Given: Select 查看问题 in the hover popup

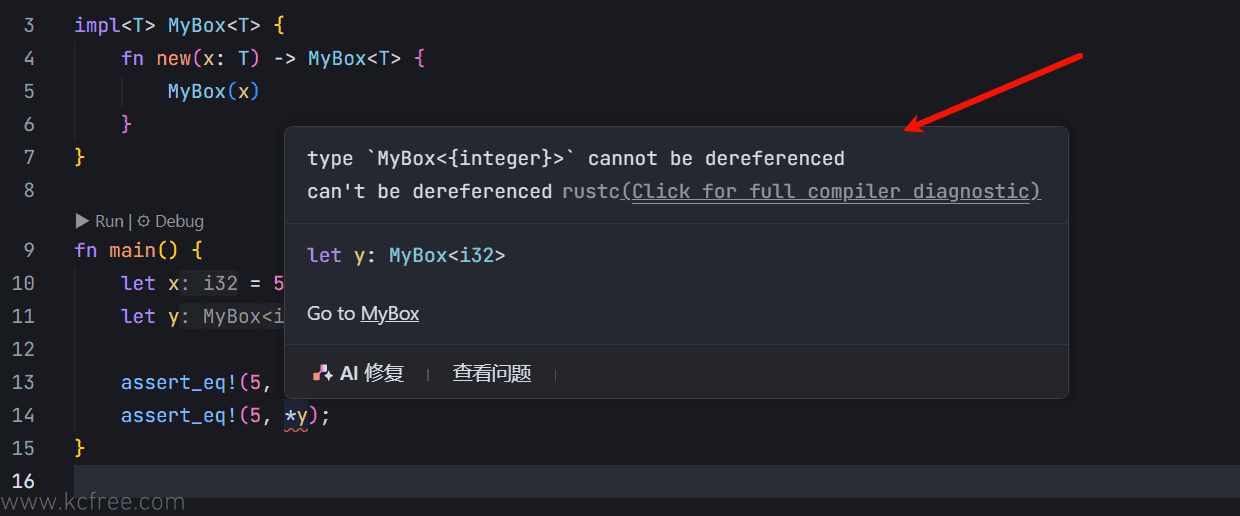Looking at the screenshot, I should point(492,373).
